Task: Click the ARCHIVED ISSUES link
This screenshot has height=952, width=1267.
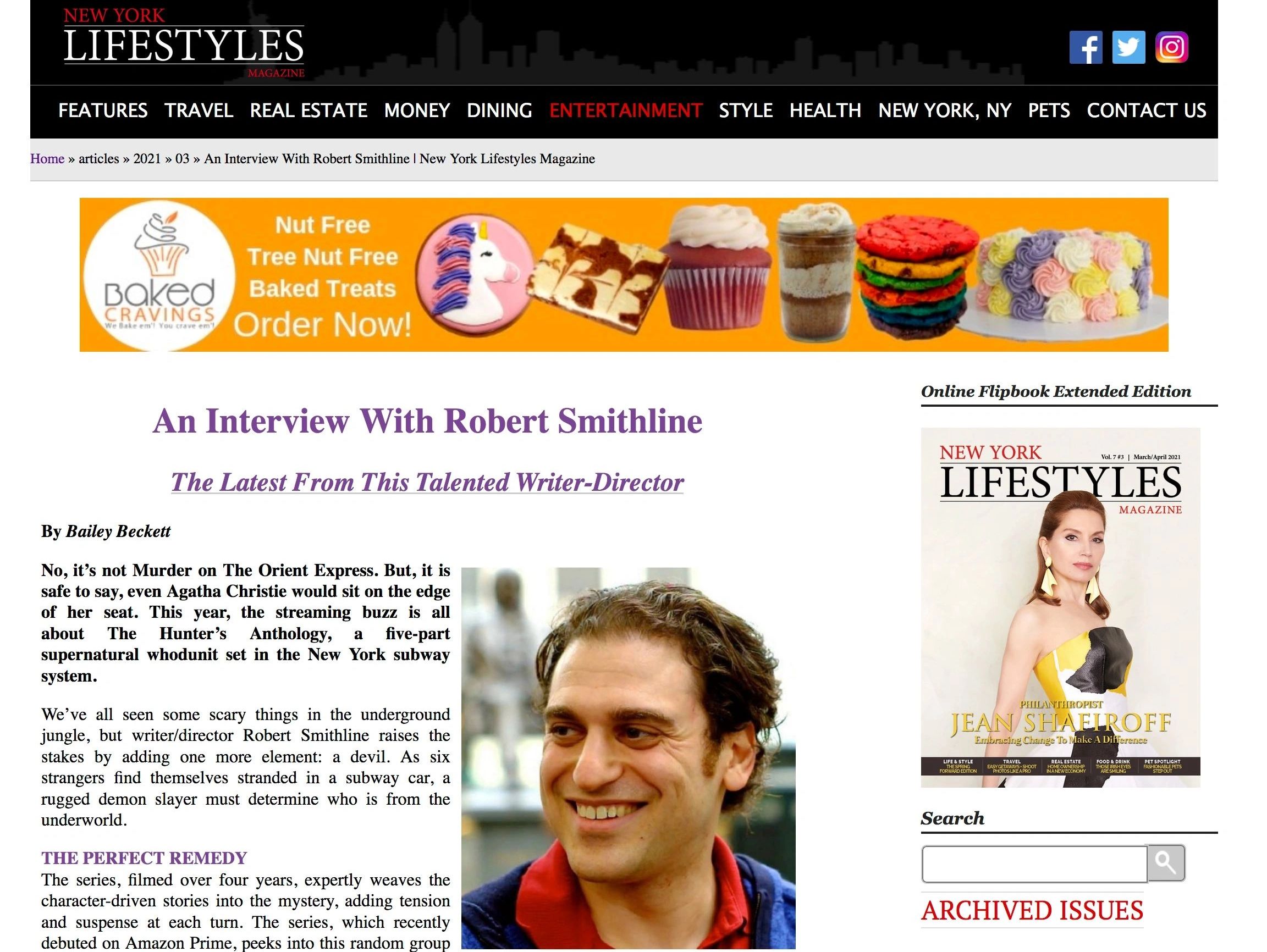Action: pos(1032,910)
